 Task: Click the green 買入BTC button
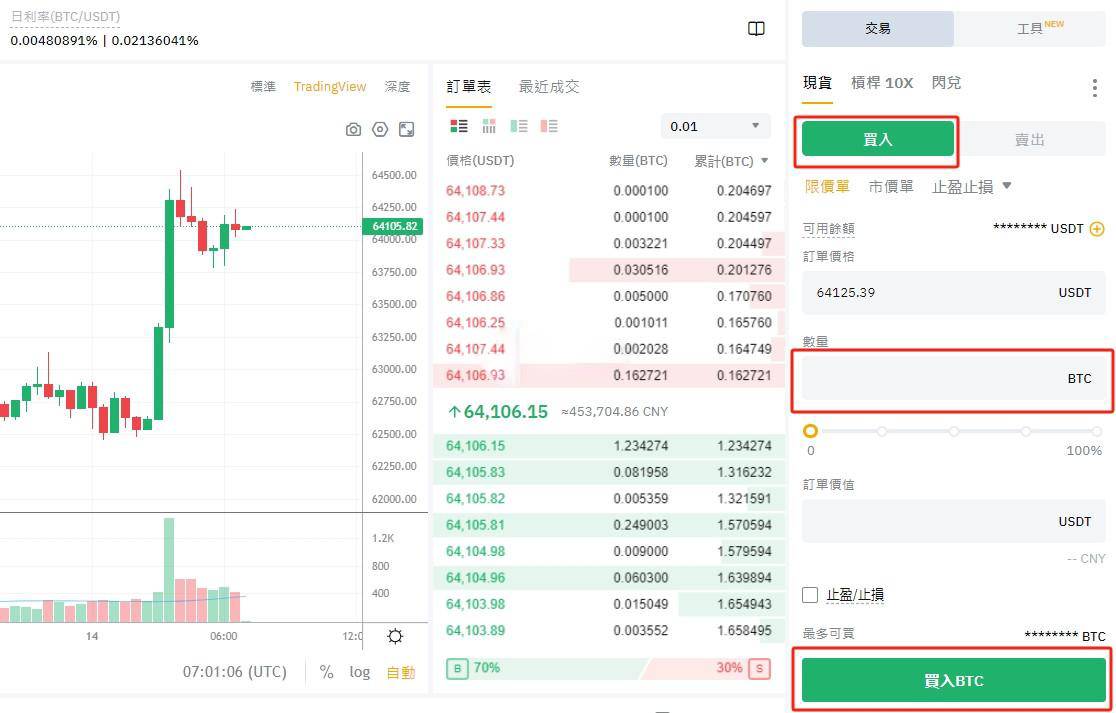click(x=952, y=680)
